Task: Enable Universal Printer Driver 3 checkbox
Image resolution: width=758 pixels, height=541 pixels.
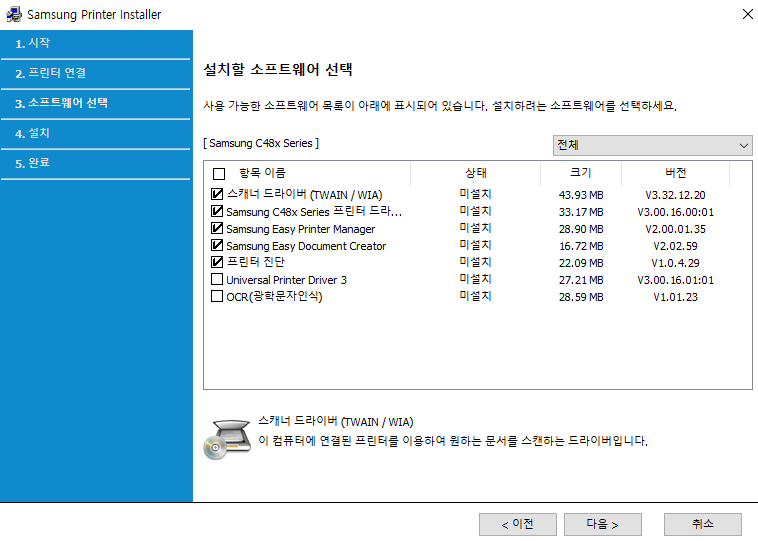Action: [217, 279]
